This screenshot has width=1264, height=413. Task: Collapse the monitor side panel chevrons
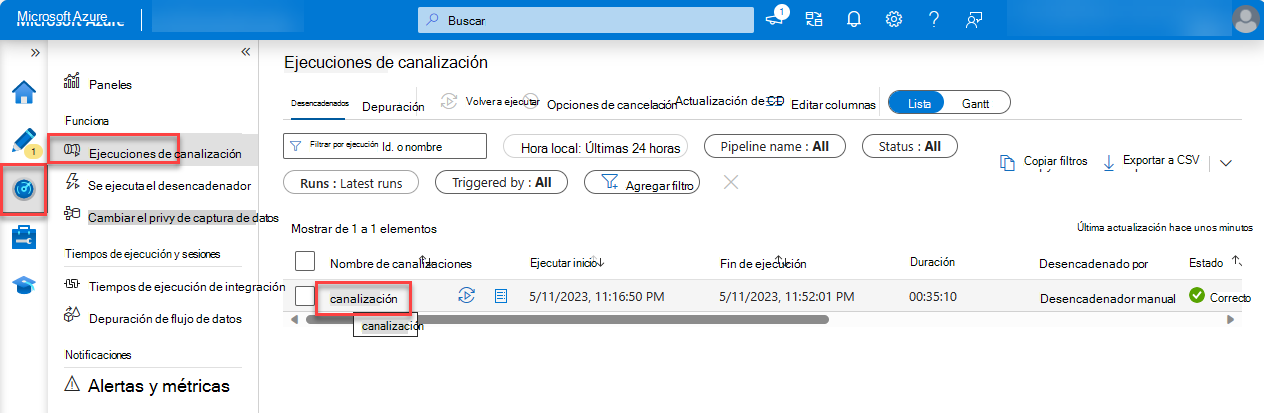coord(245,52)
